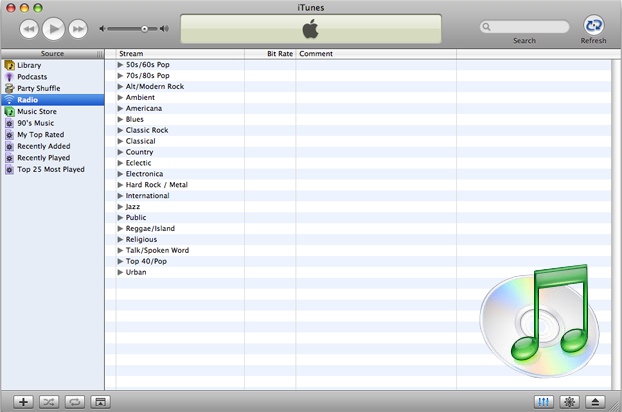Click the Play button
622x412 pixels.
coord(54,29)
